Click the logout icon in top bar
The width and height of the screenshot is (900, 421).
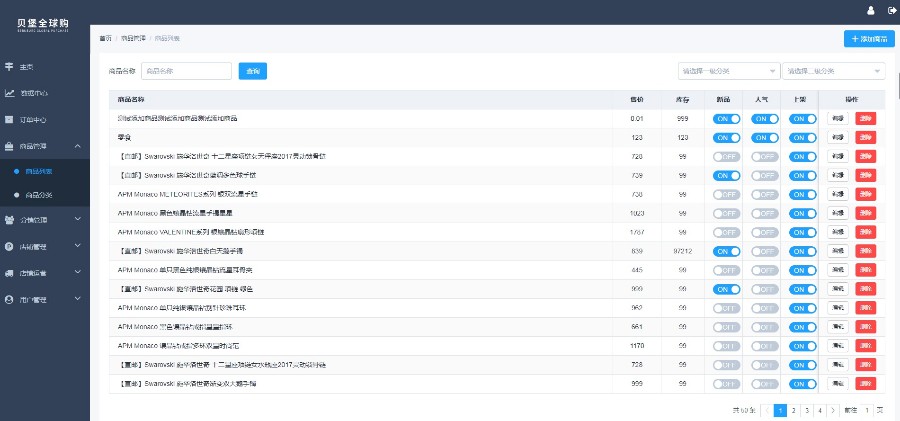click(891, 10)
